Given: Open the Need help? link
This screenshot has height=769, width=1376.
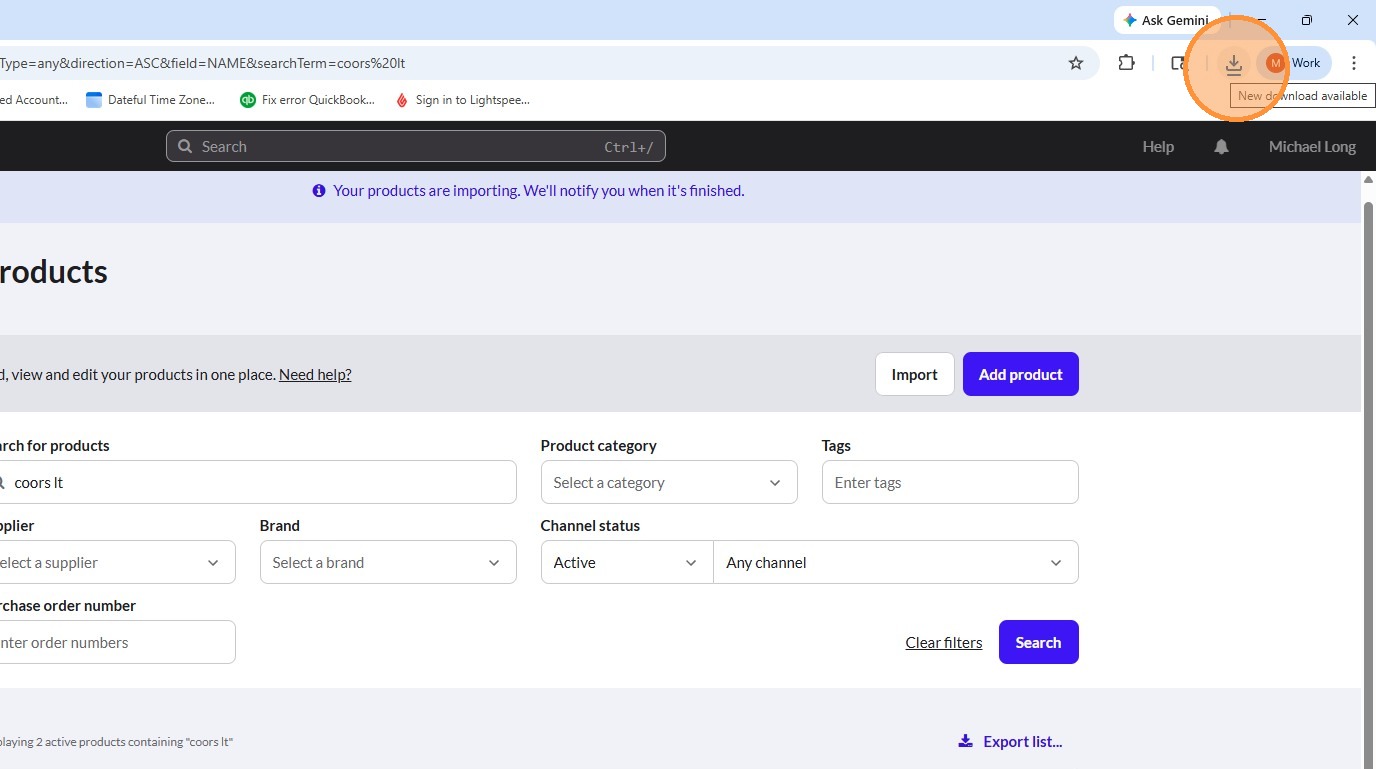Looking at the screenshot, I should [x=315, y=375].
